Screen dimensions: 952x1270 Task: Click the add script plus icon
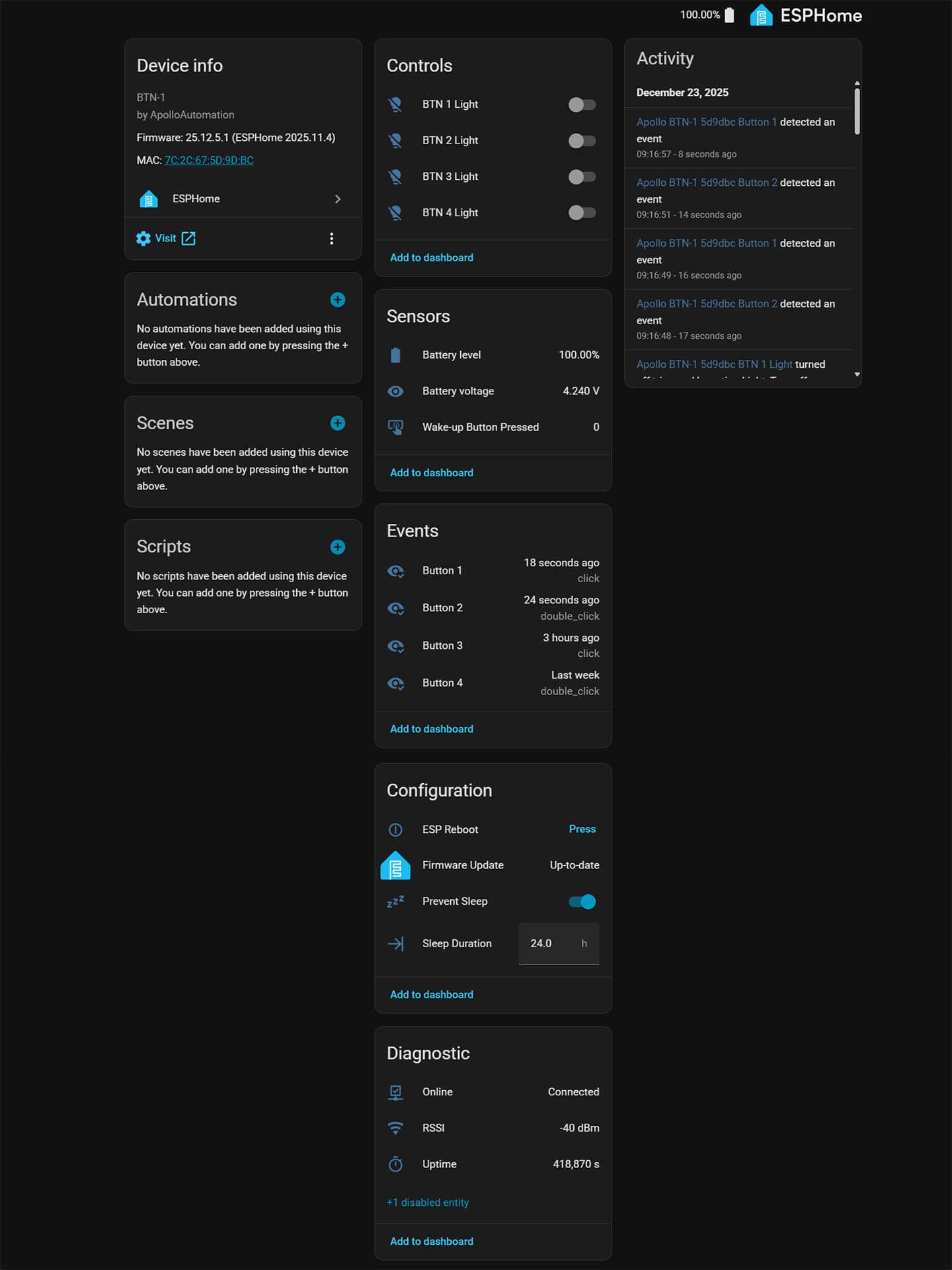coord(337,547)
